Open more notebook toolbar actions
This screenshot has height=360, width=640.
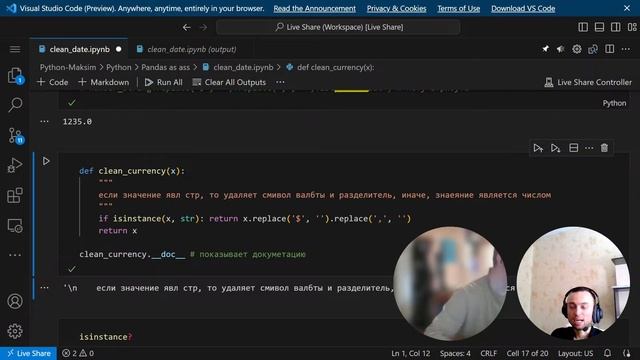tap(280, 82)
